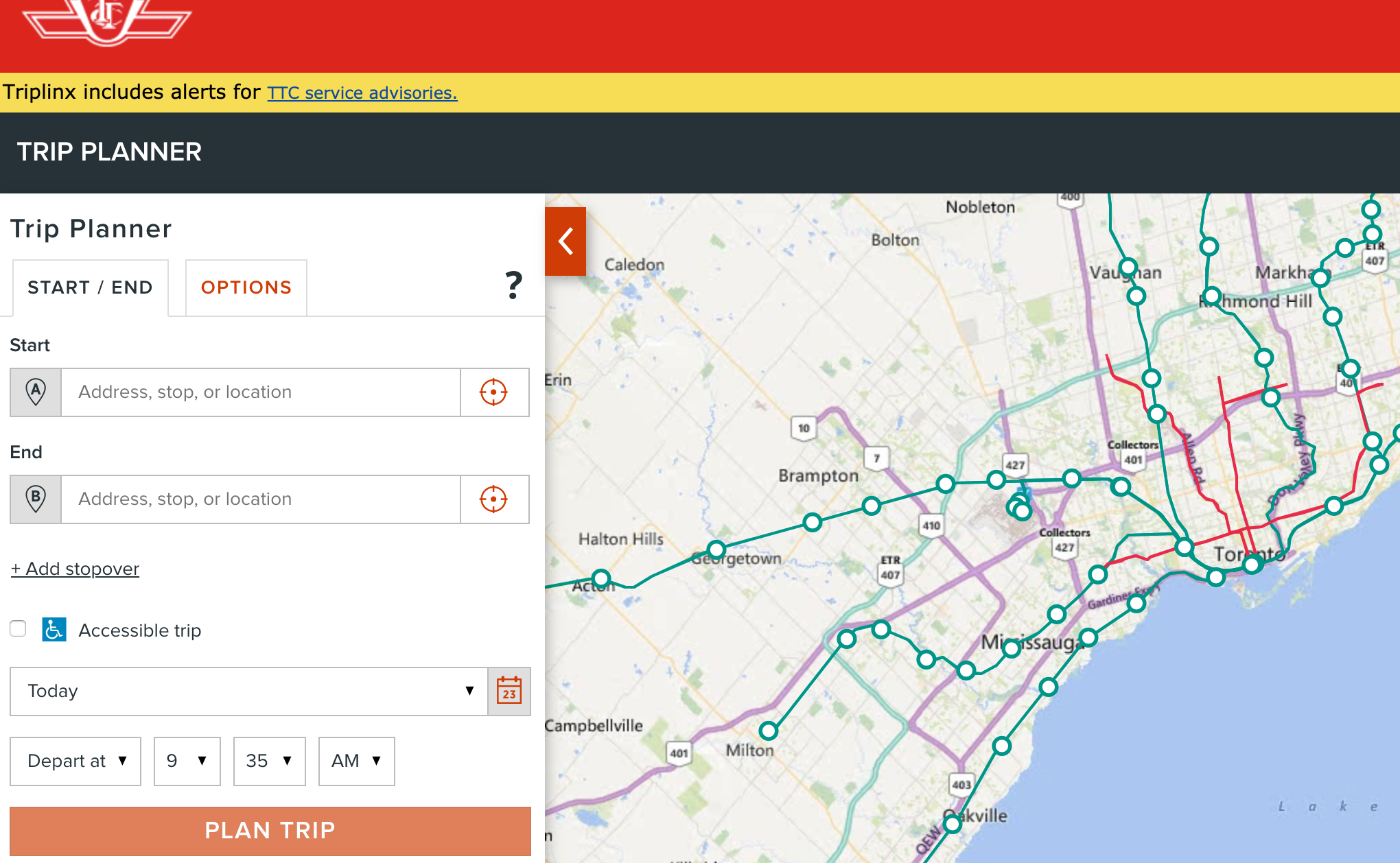This screenshot has height=863, width=1400.
Task: Open the Today date dropdown
Action: (248, 691)
